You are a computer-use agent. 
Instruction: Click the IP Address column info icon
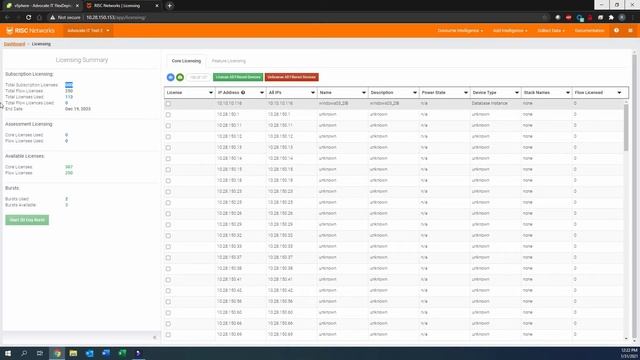click(x=243, y=93)
